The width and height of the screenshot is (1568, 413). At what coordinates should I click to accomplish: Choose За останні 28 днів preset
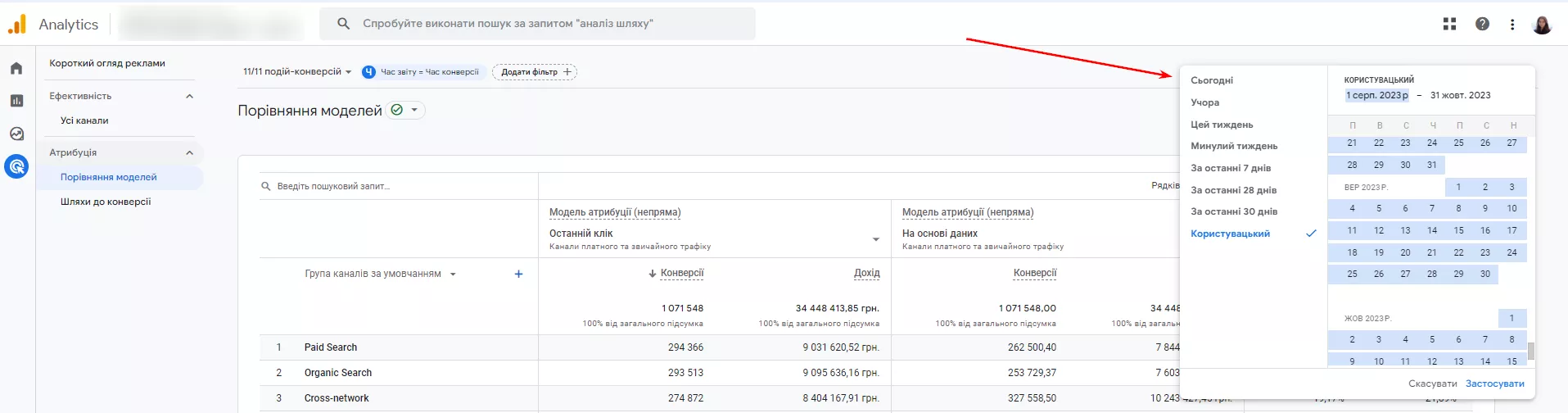point(1233,190)
